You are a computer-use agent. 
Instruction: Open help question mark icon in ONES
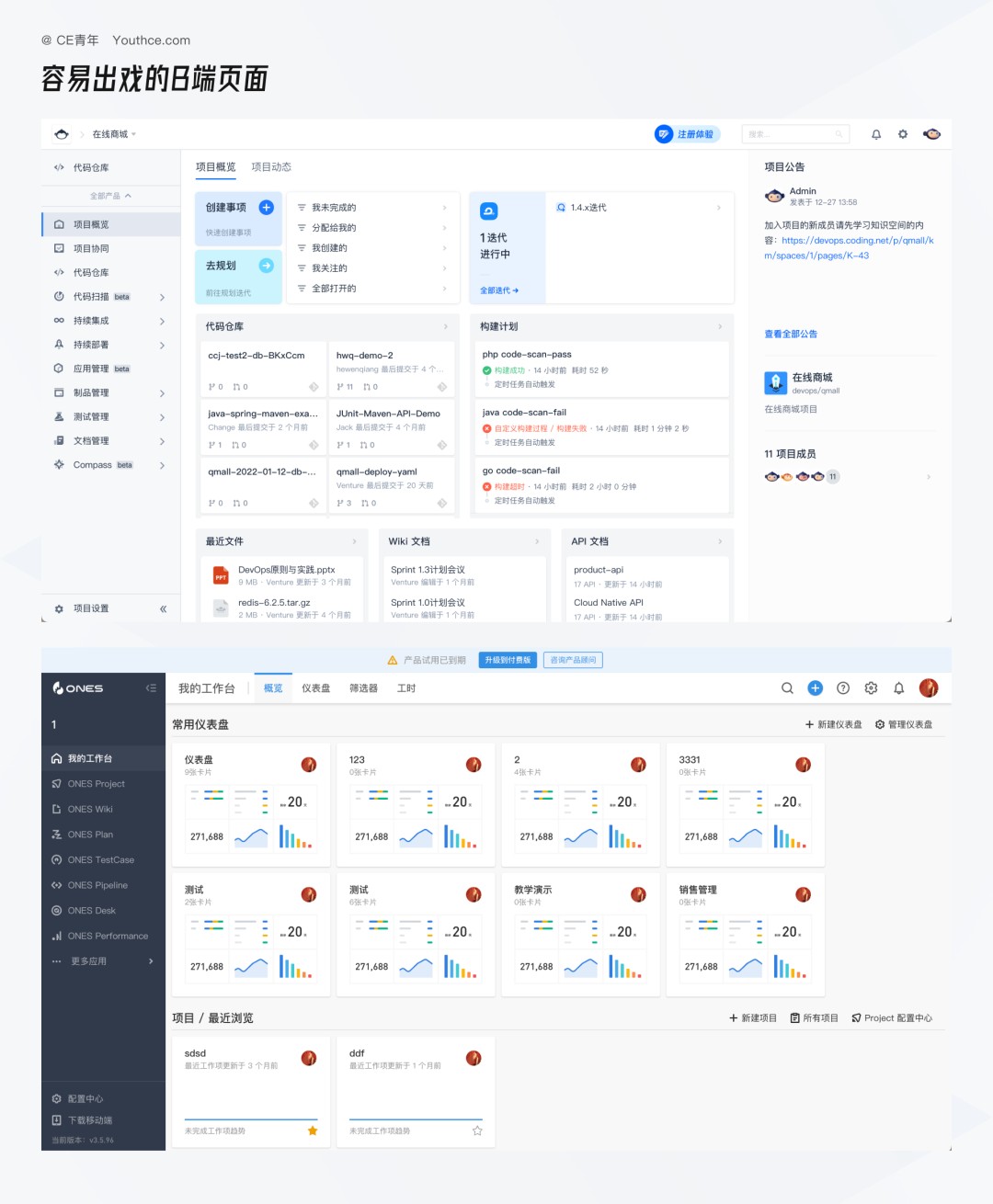pyautogui.click(x=843, y=687)
